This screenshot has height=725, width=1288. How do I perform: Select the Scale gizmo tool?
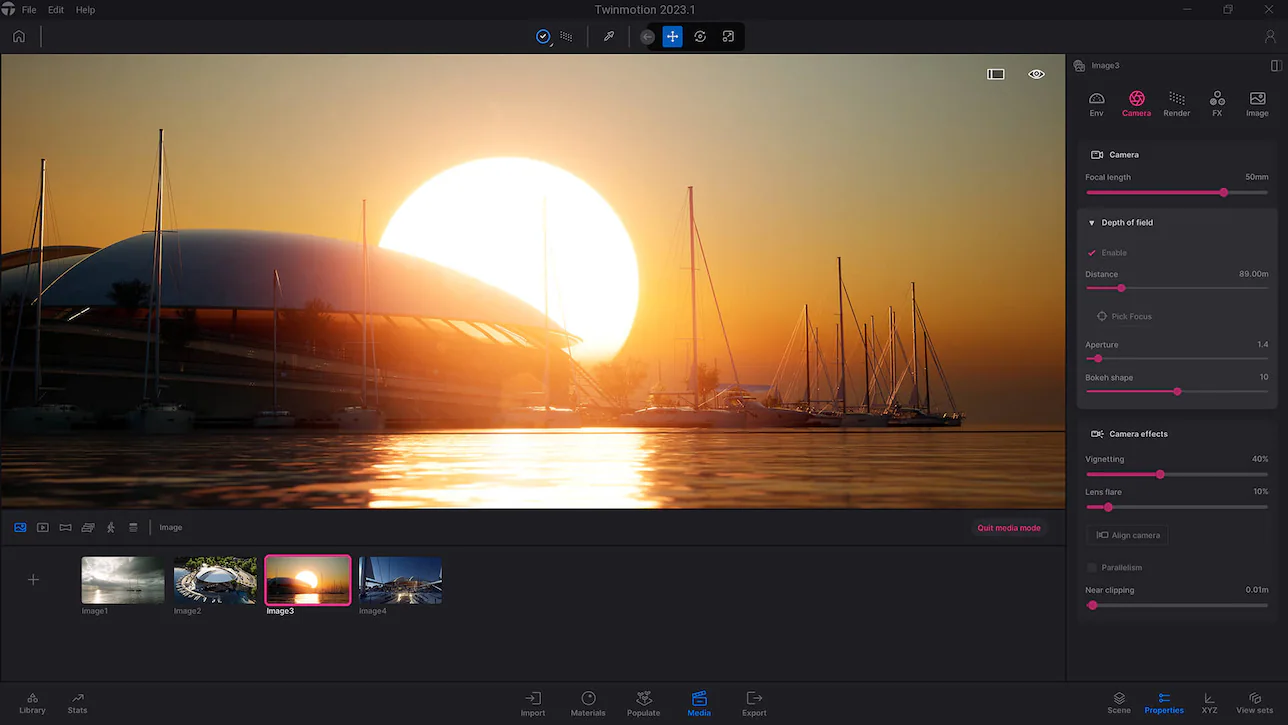pos(727,36)
